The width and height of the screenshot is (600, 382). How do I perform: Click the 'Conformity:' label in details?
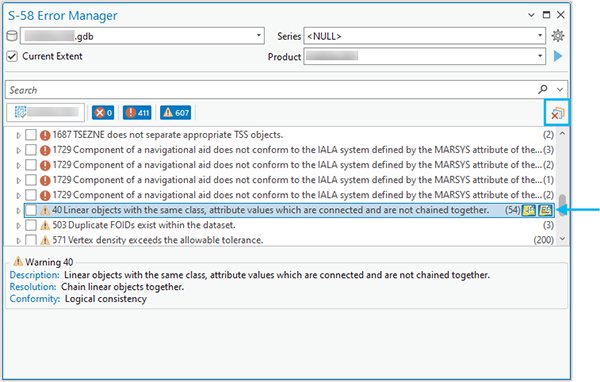click(35, 299)
